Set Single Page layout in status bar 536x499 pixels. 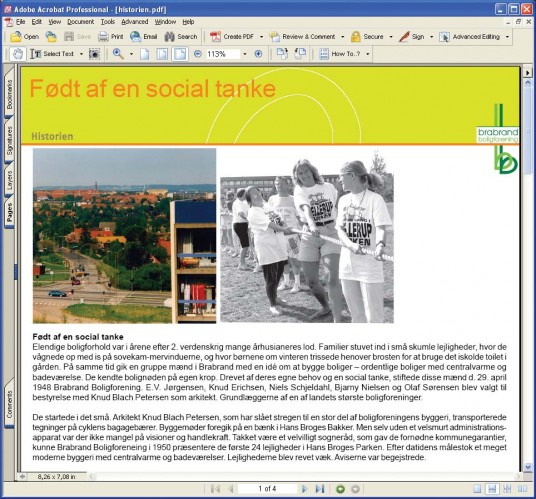click(477, 489)
